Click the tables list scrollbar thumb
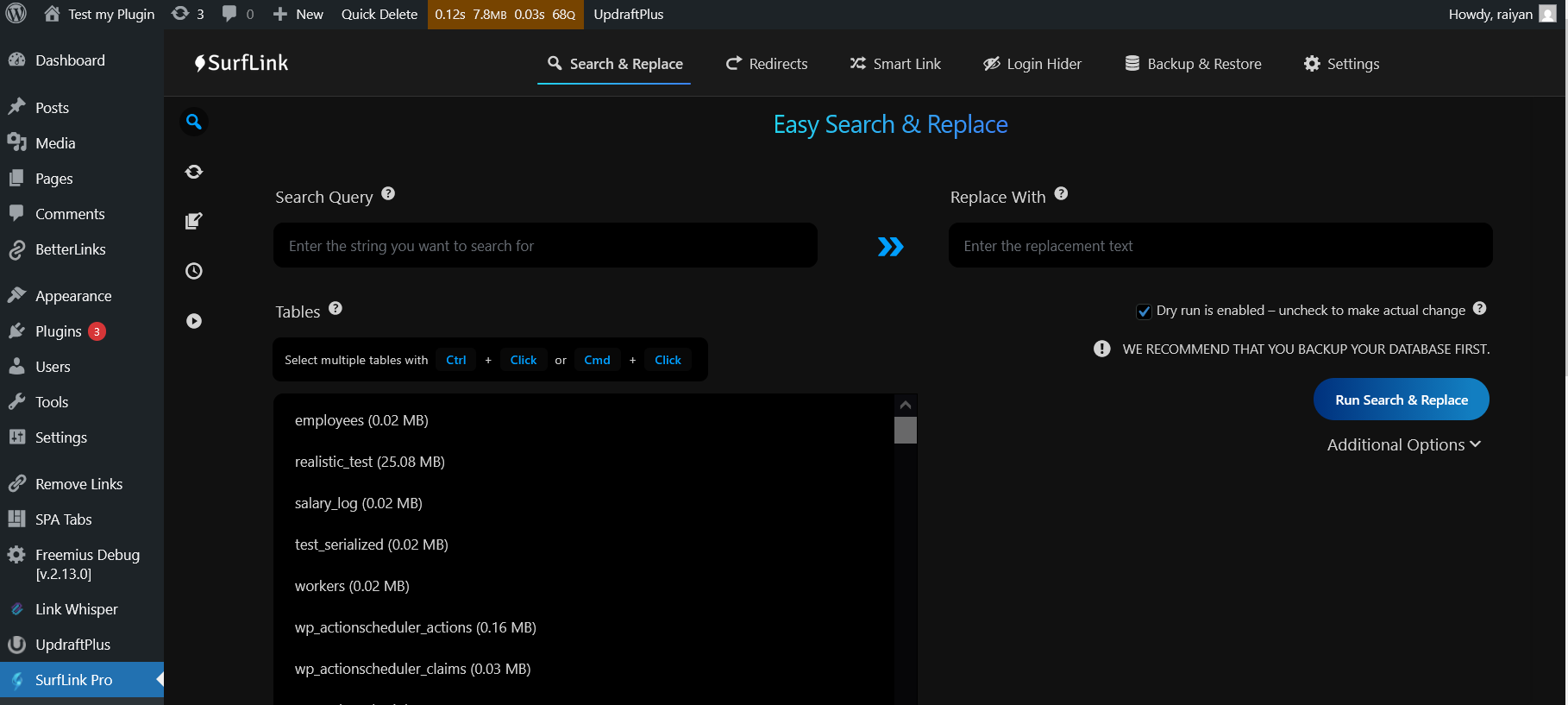This screenshot has height=705, width=1568. [905, 430]
